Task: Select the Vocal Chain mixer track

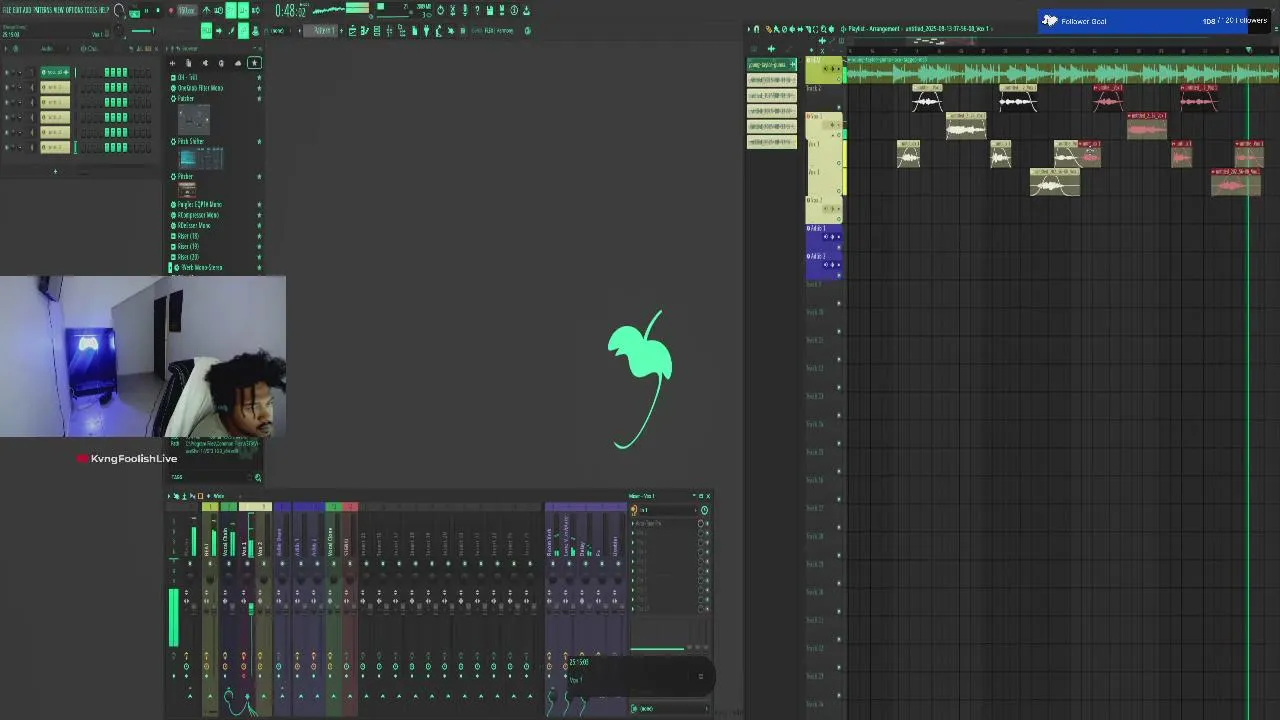Action: click(x=226, y=541)
